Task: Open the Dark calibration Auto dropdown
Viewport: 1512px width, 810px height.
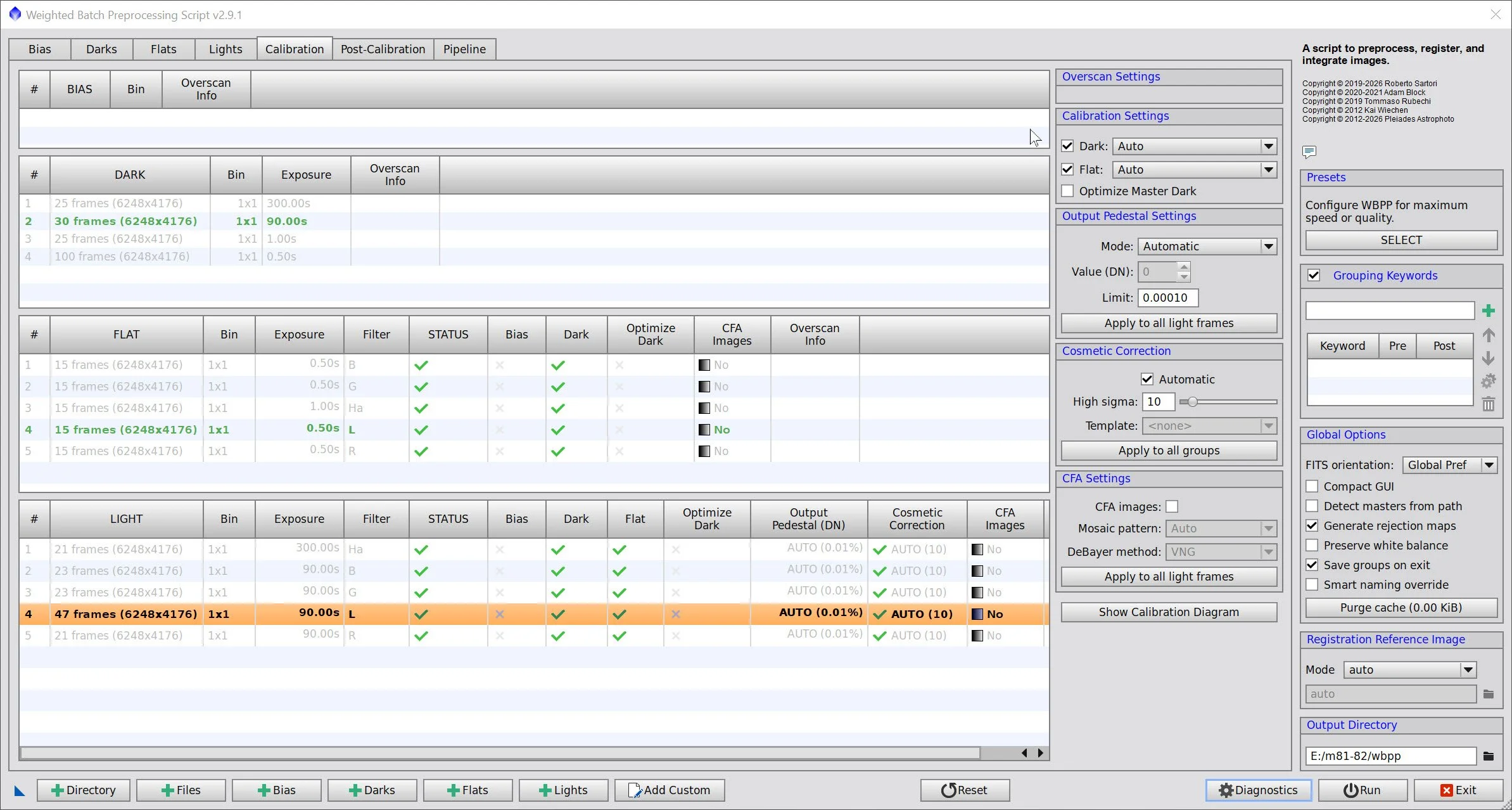Action: pyautogui.click(x=1267, y=146)
